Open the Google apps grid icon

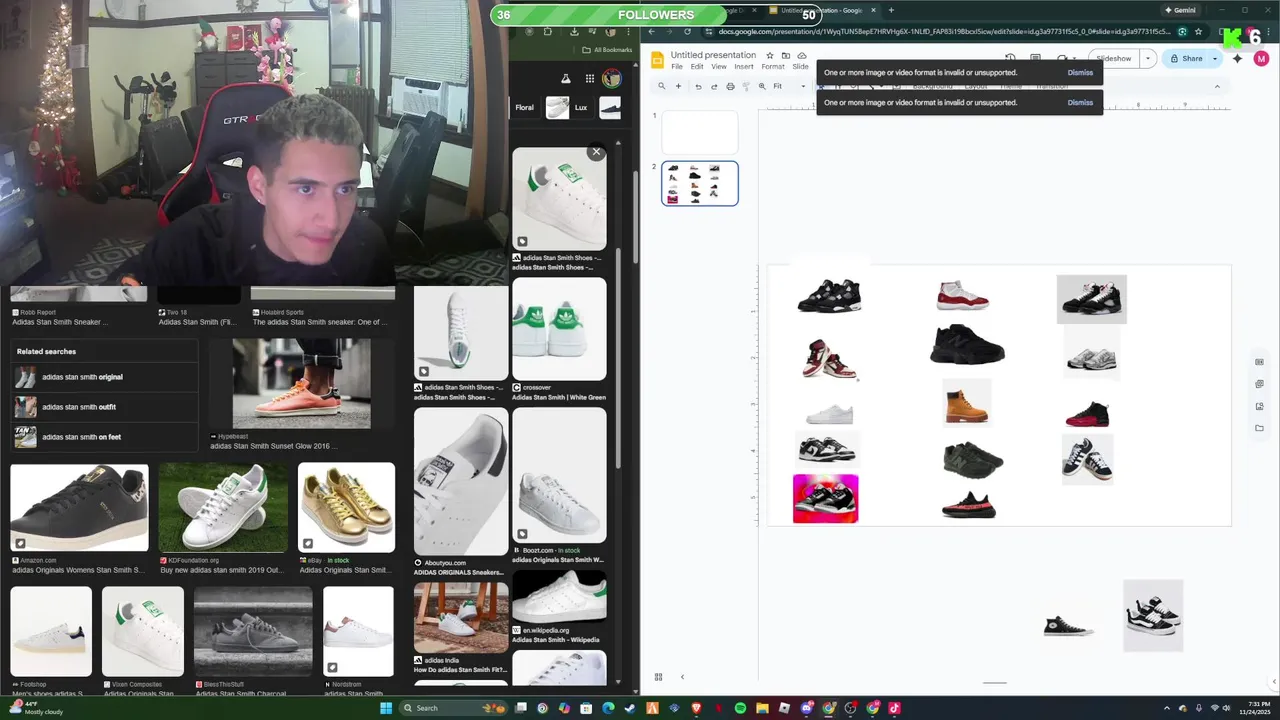pos(590,79)
